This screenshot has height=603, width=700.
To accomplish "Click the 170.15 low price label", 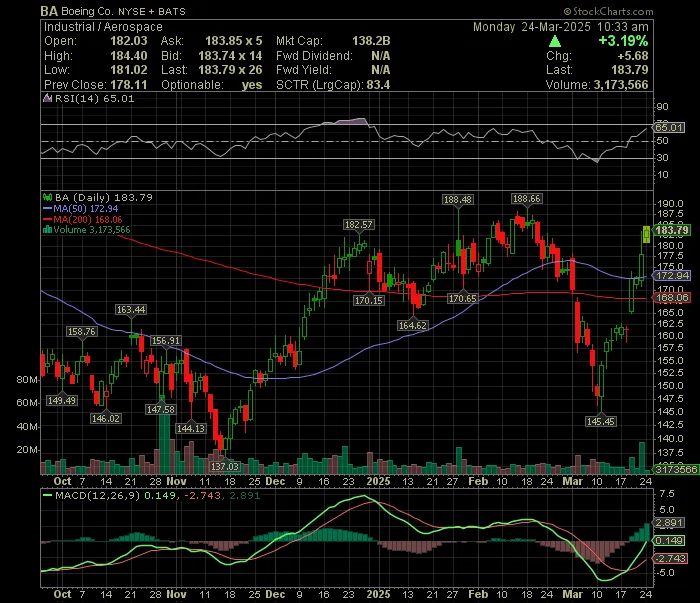I will (x=368, y=300).
